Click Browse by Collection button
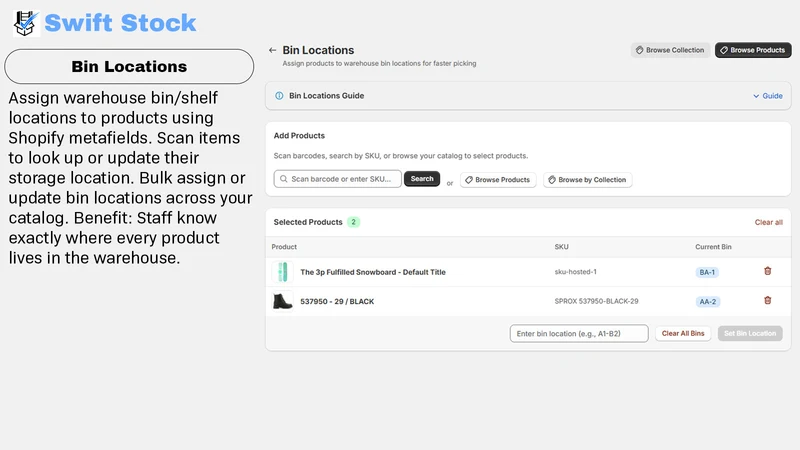This screenshot has height=450, width=800. pos(587,180)
